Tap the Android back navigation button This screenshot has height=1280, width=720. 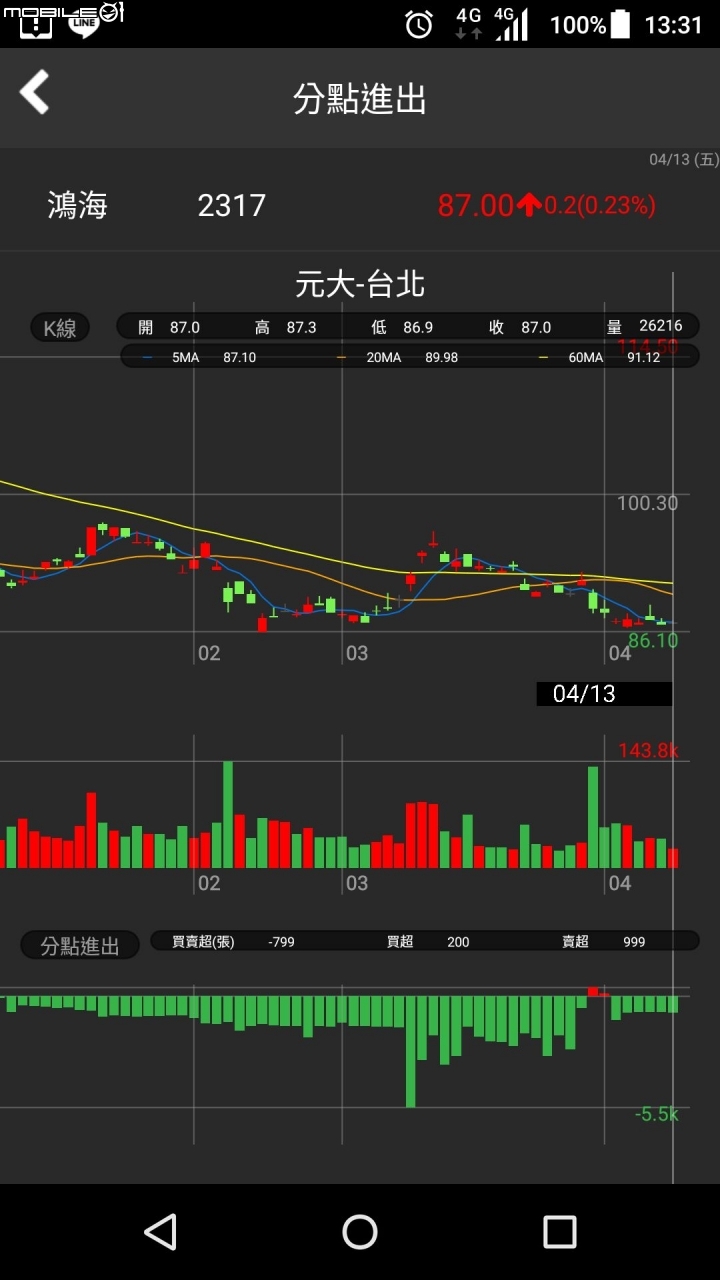pos(160,1232)
